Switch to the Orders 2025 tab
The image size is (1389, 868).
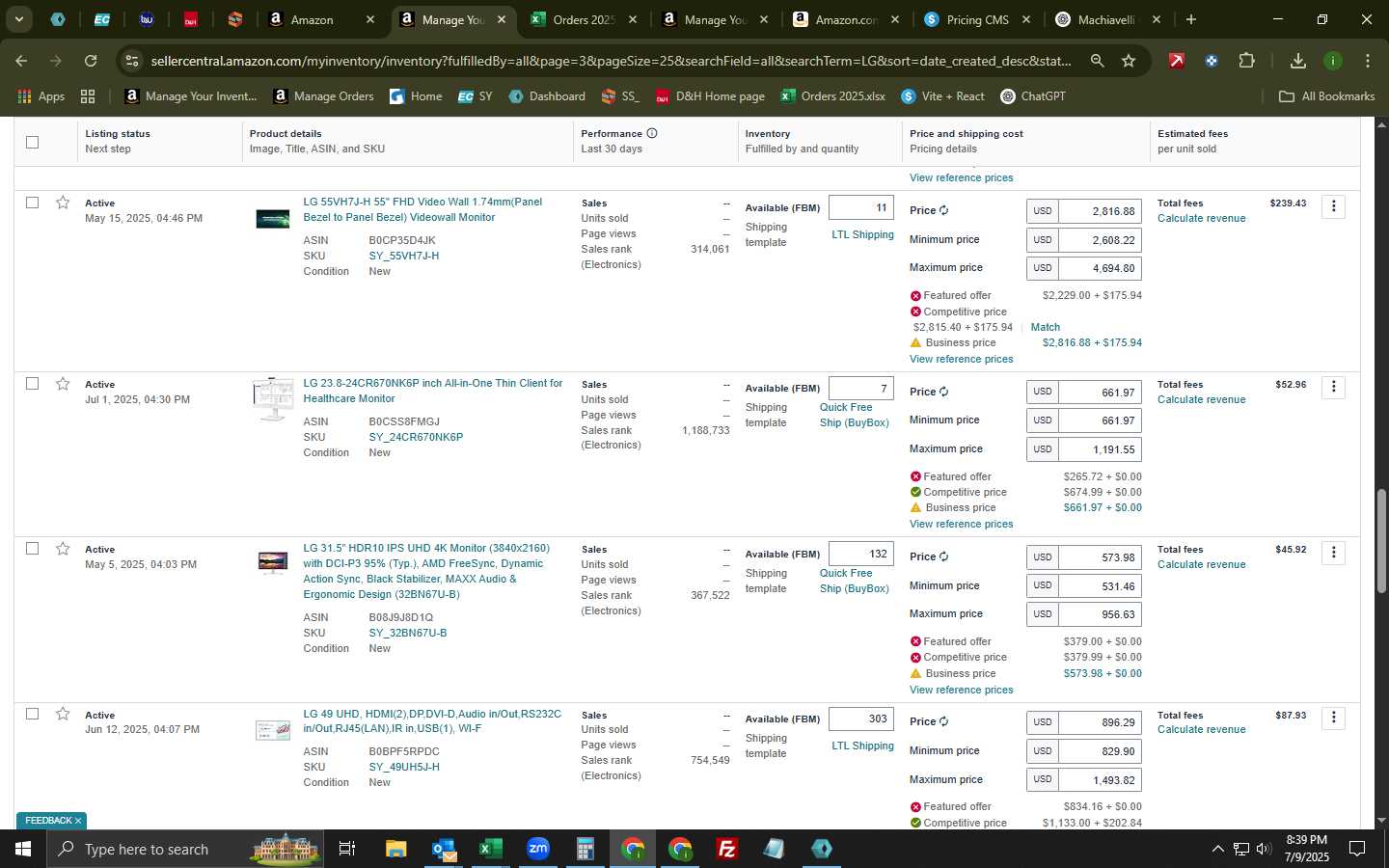[584, 19]
